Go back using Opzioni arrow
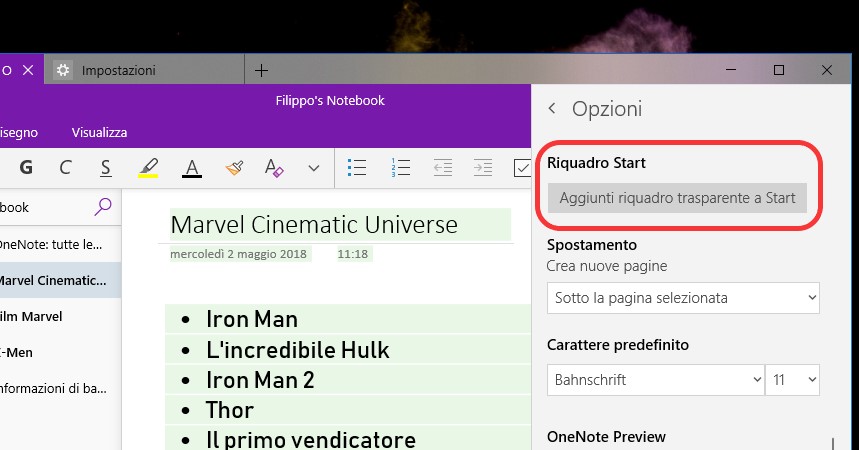The width and height of the screenshot is (860, 450). 552,109
